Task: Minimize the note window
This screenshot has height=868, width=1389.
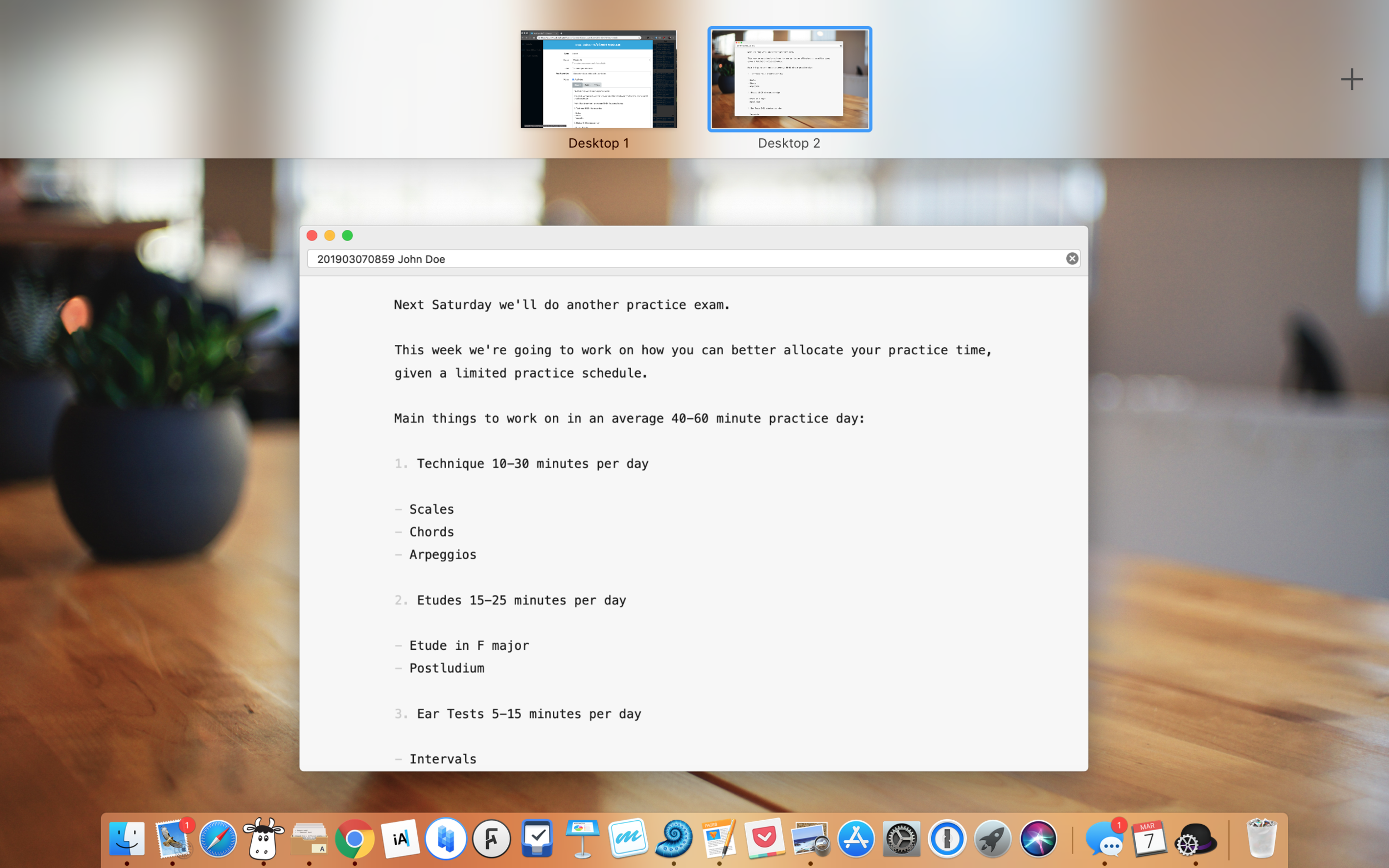Action: [x=329, y=235]
